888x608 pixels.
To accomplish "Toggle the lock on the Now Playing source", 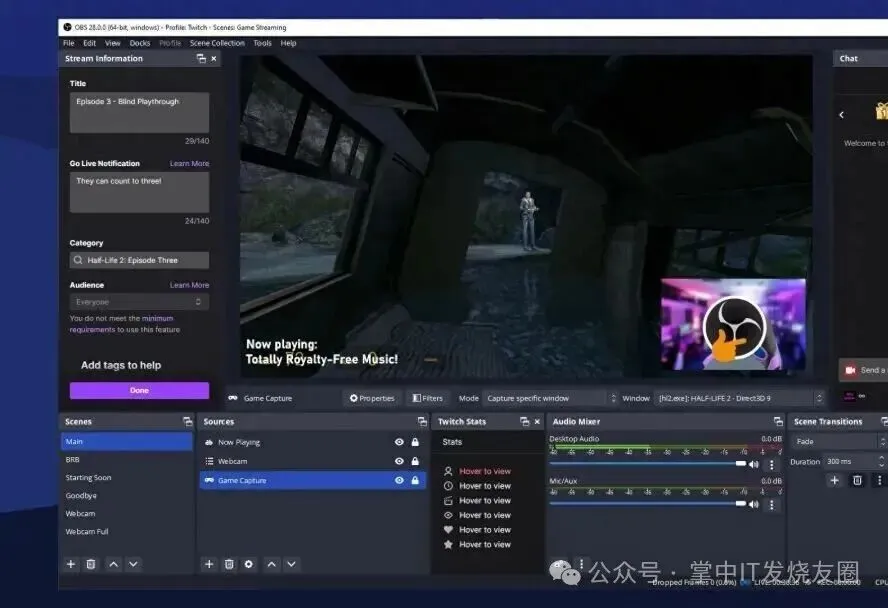I will 415,442.
